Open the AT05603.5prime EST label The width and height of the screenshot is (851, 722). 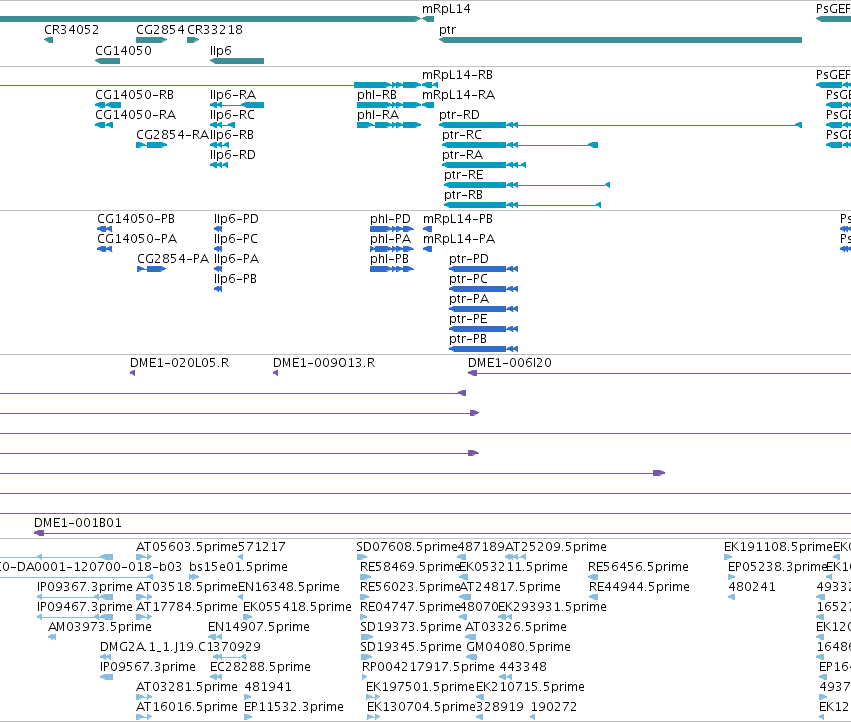(x=187, y=547)
